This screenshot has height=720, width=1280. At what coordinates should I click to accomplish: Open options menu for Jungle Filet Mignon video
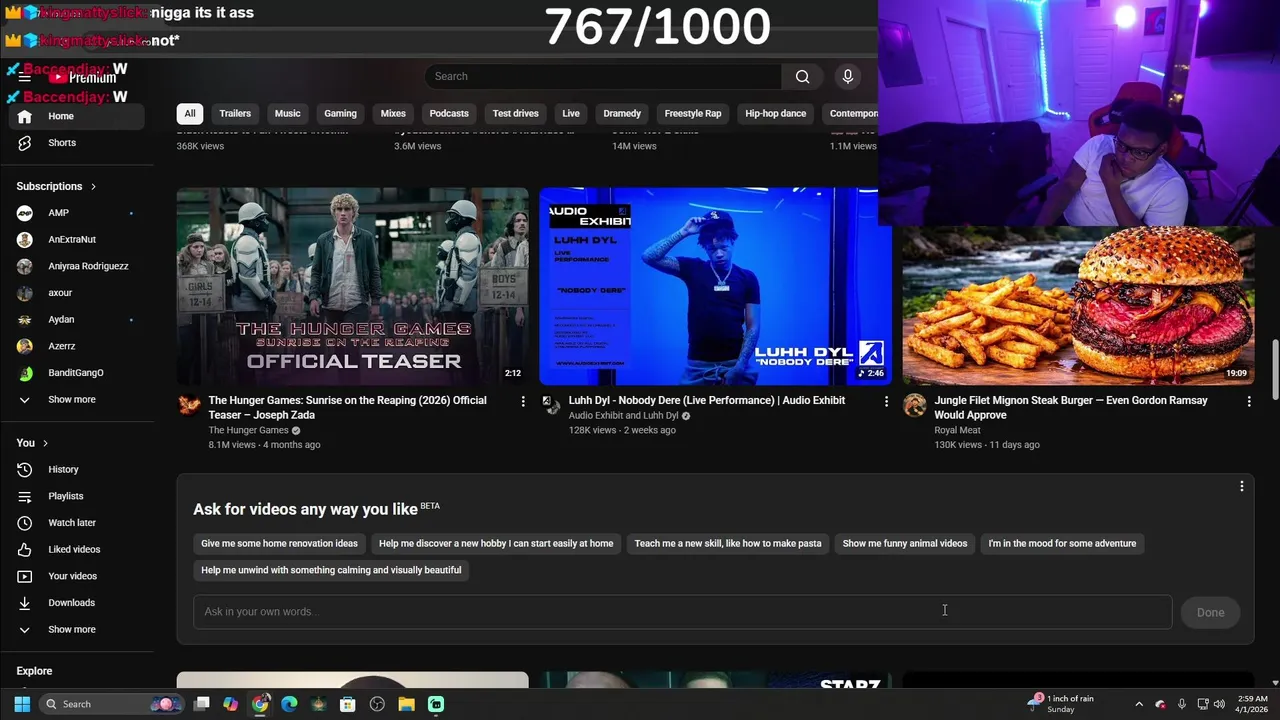(1249, 401)
